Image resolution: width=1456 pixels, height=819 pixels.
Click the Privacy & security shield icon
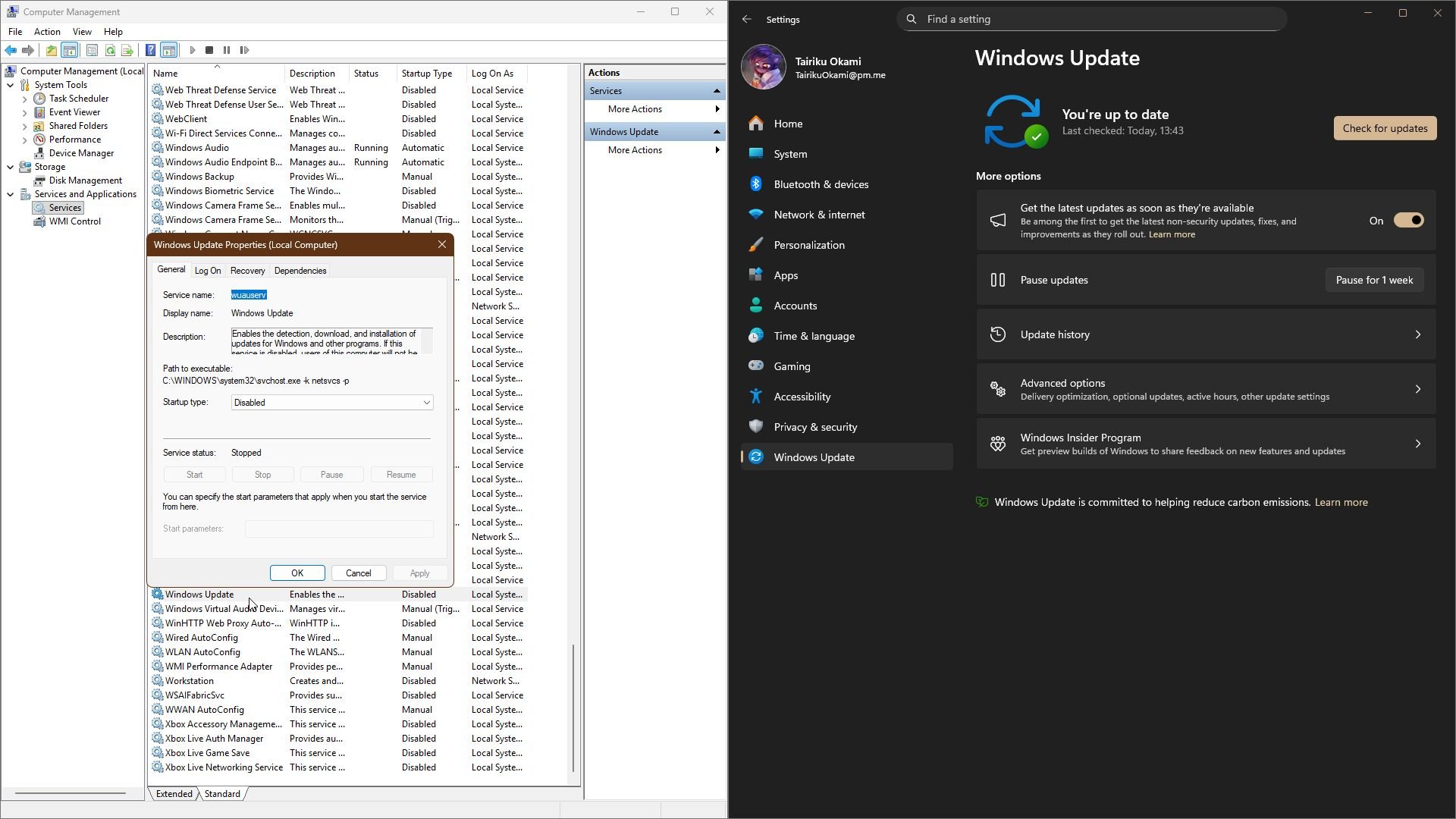(x=756, y=427)
